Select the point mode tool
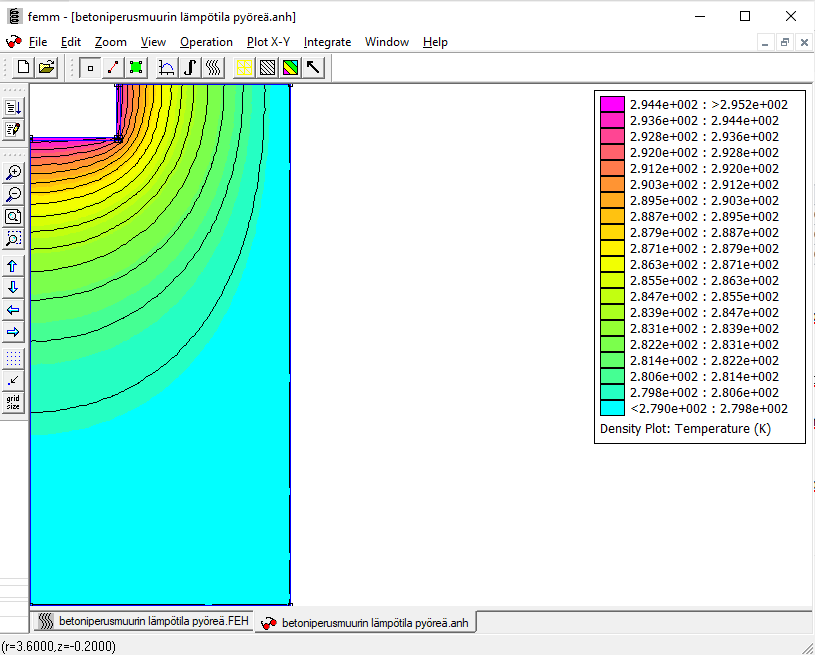This screenshot has height=655, width=815. point(90,68)
